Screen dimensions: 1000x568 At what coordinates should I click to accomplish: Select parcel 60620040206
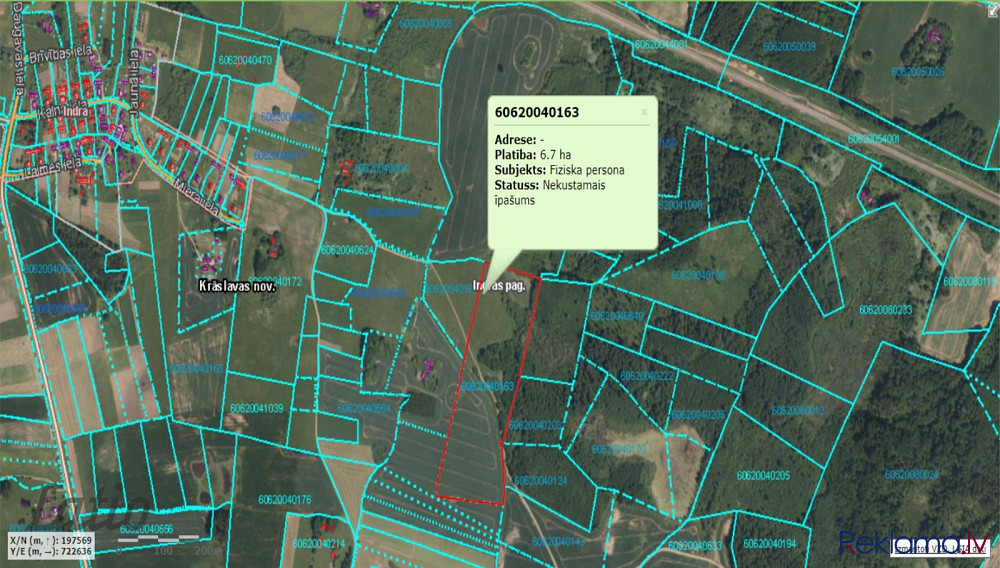(x=698, y=415)
